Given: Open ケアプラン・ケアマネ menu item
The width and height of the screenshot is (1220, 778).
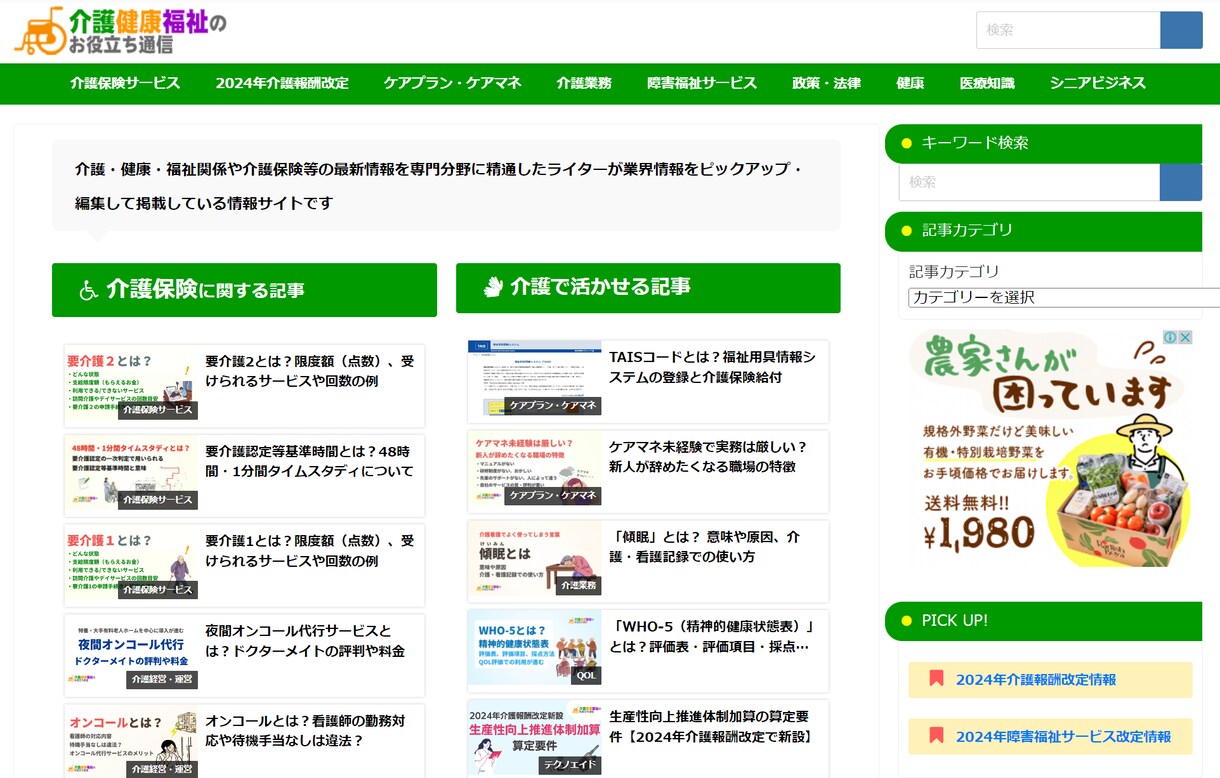Looking at the screenshot, I should 453,83.
